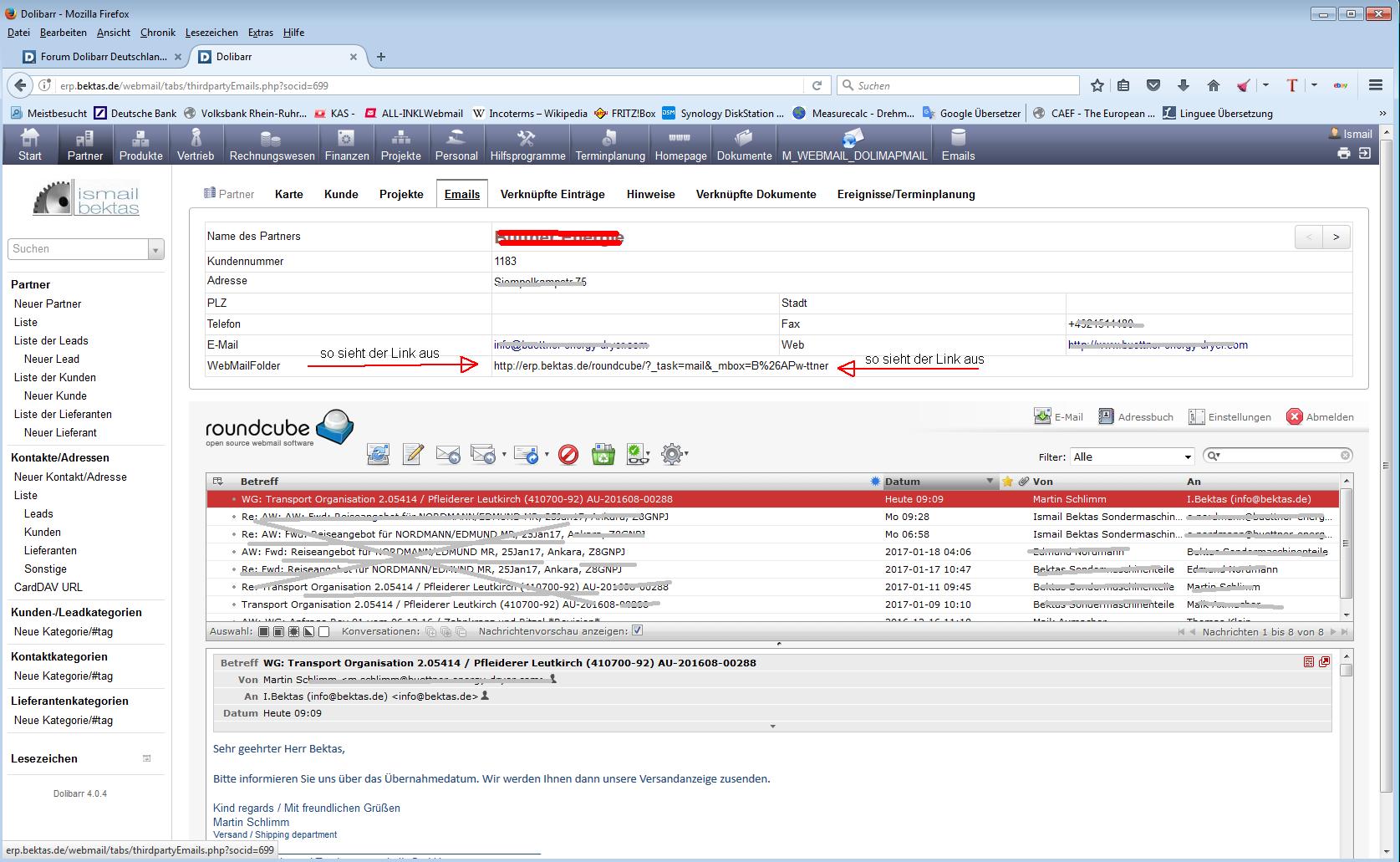Open the Rechnungswesen module
The height and width of the screenshot is (862, 1400).
click(x=272, y=144)
